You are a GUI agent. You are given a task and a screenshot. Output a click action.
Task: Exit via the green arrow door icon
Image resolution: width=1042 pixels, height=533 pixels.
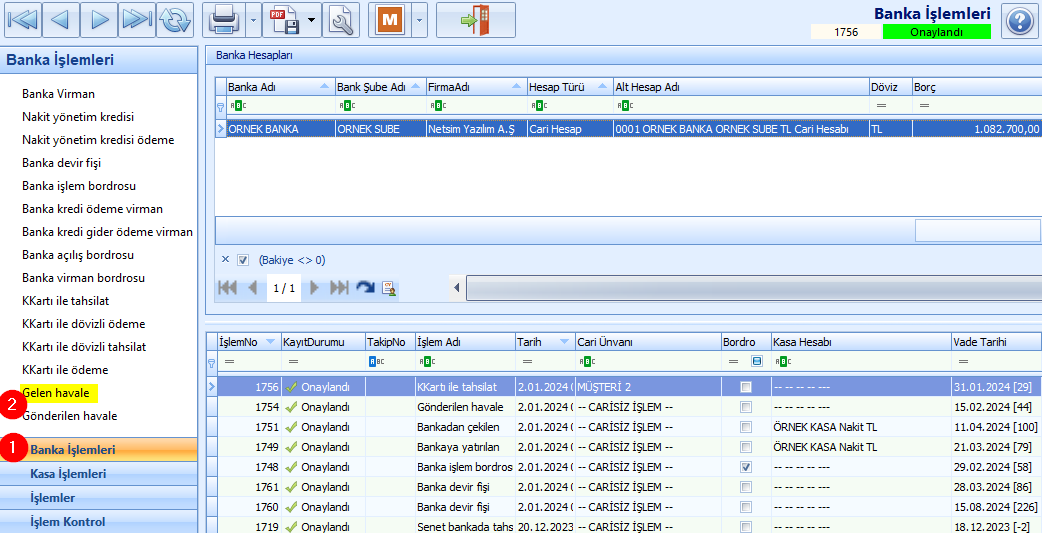pos(476,20)
